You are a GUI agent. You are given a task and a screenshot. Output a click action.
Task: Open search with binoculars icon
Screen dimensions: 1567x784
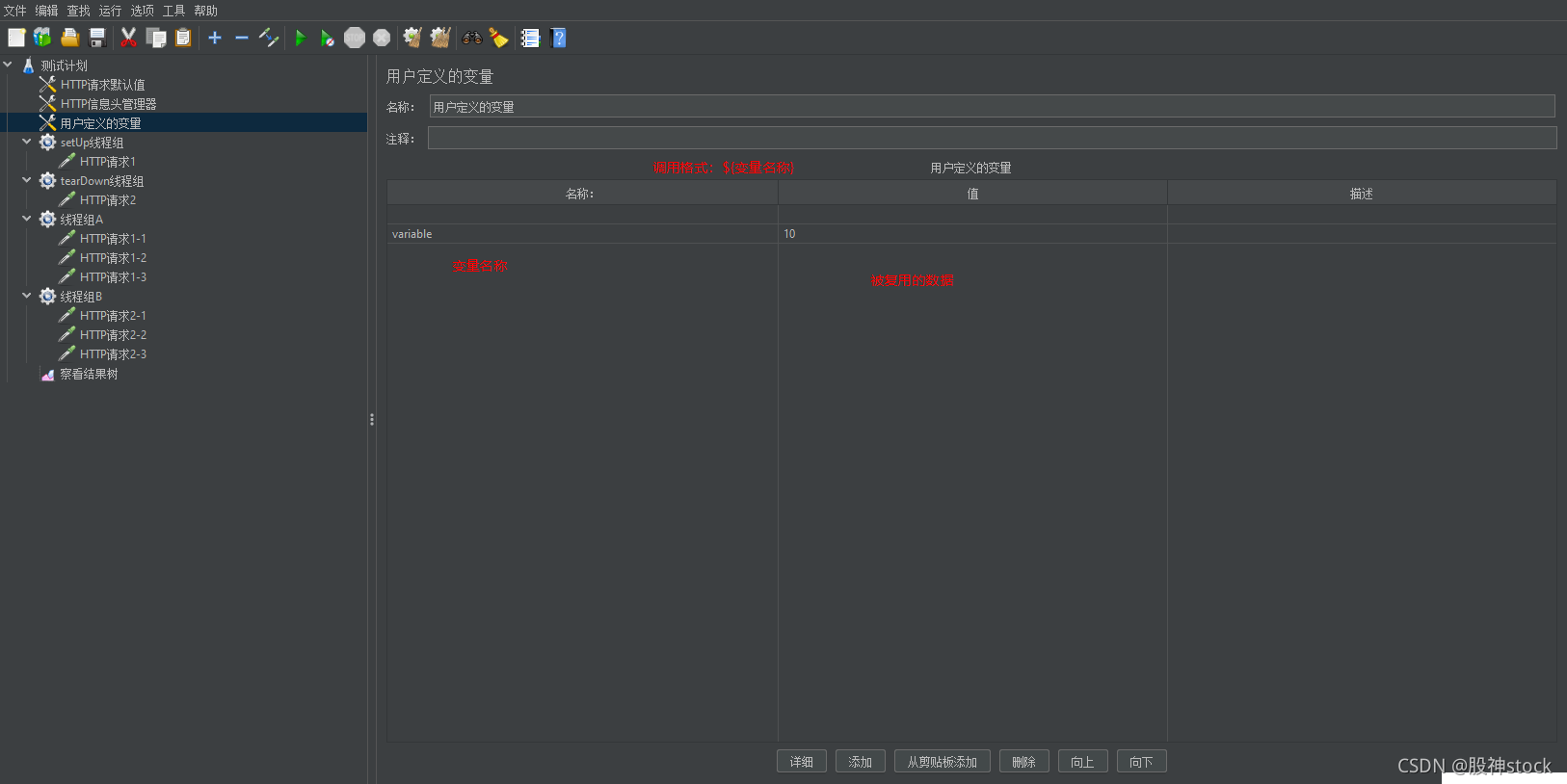[x=472, y=38]
